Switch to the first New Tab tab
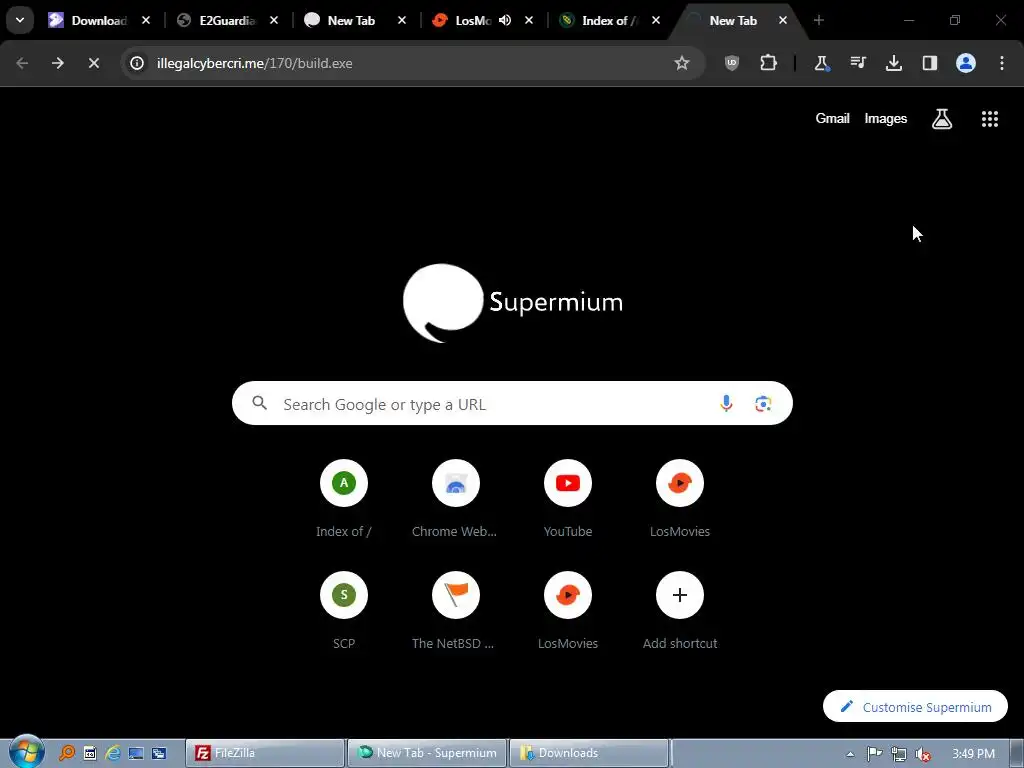 coord(351,21)
